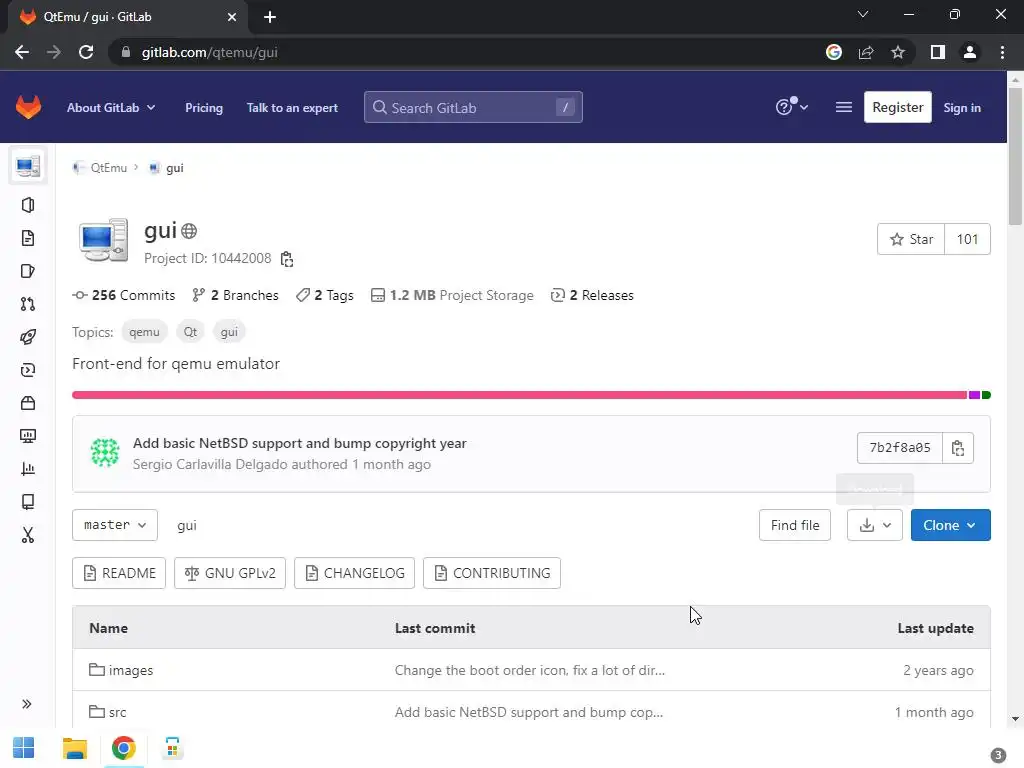The height and width of the screenshot is (768, 1024).
Task: Open the help menu dropdown
Action: [x=792, y=106]
